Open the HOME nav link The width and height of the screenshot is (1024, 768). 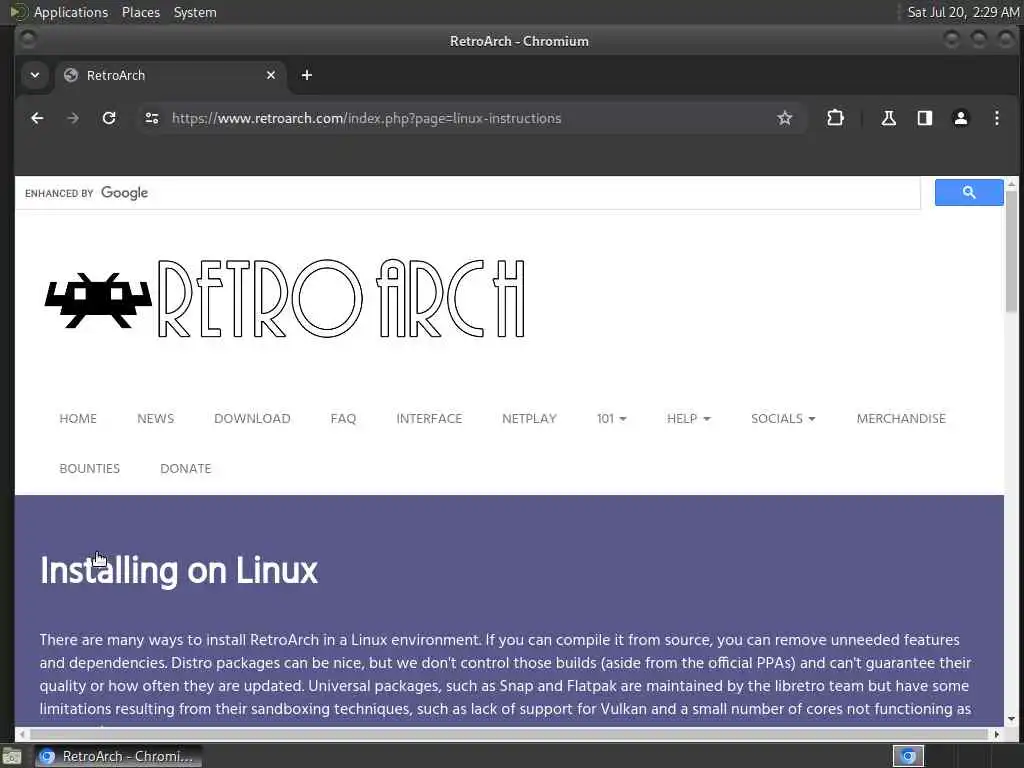click(x=78, y=419)
